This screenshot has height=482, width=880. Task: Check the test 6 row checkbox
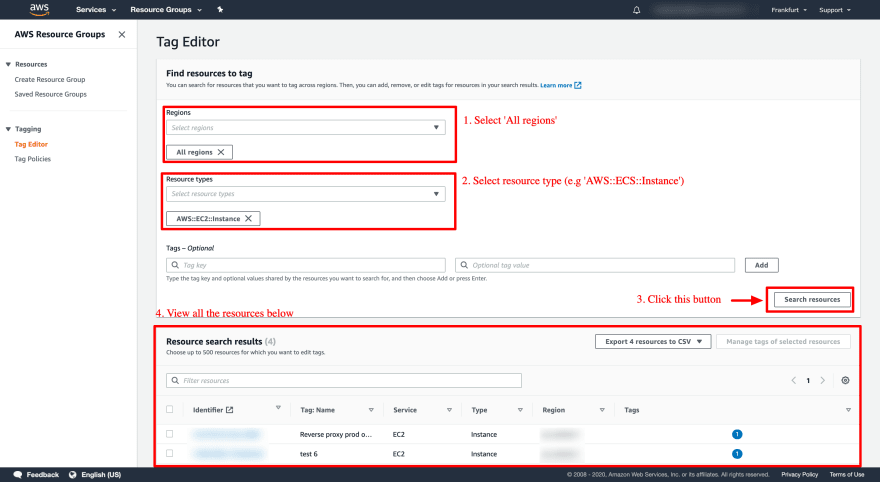click(169, 453)
